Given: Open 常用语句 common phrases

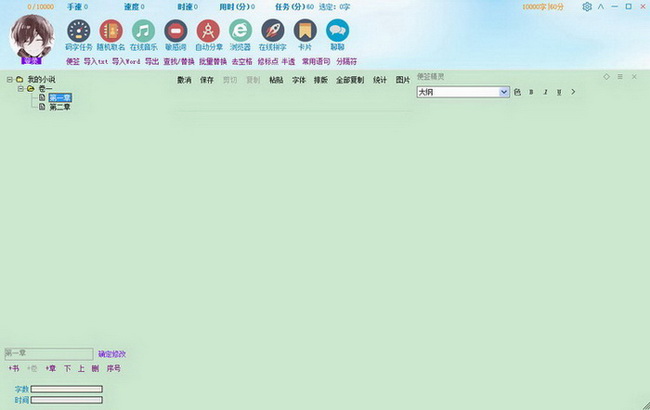Looking at the screenshot, I should [x=316, y=61].
